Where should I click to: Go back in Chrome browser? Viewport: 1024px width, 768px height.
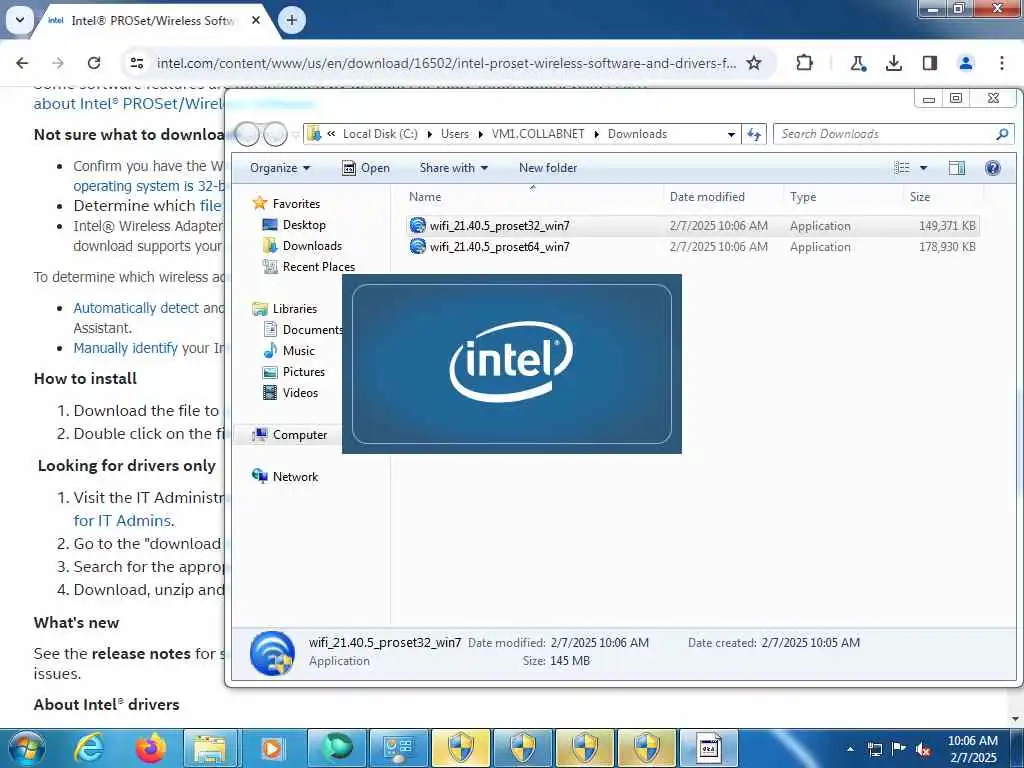[x=22, y=63]
